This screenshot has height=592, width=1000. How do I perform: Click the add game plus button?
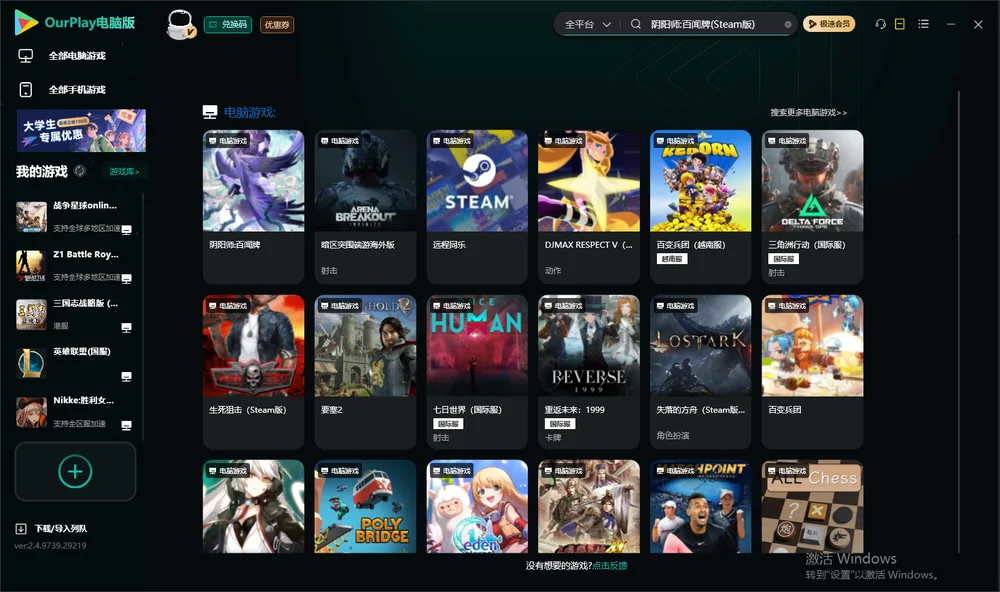pyautogui.click(x=75, y=471)
